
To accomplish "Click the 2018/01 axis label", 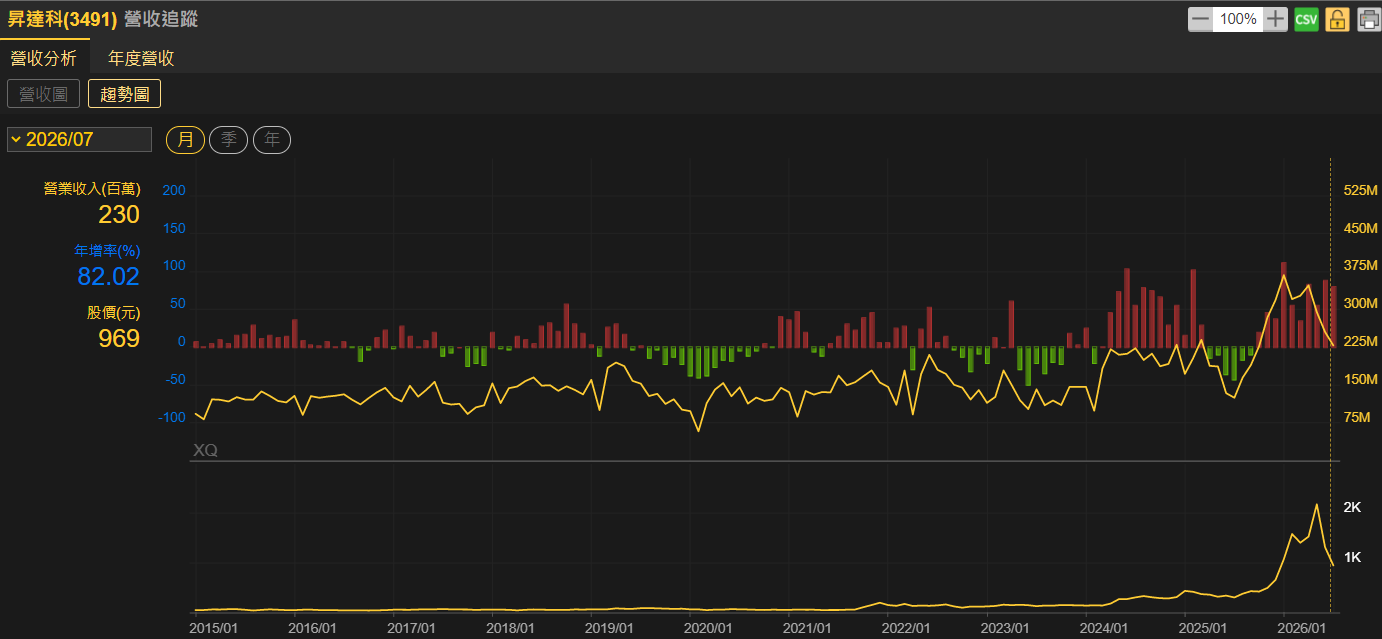I will [x=510, y=627].
